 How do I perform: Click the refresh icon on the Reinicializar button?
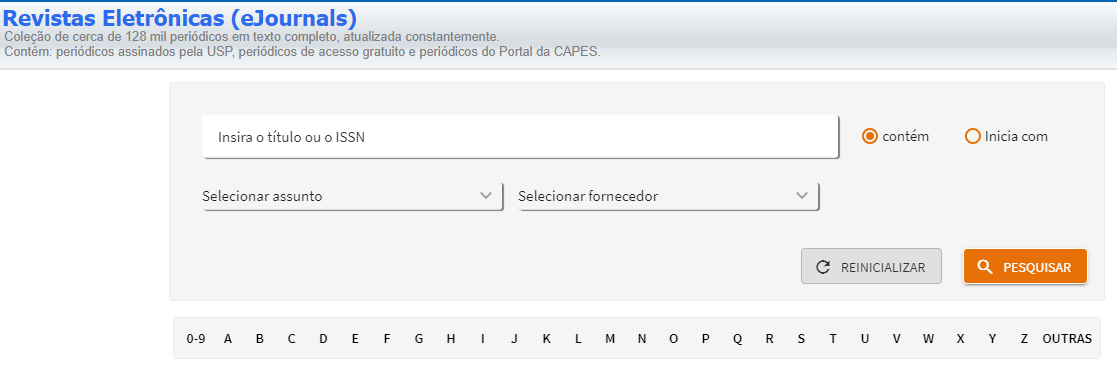click(x=823, y=267)
